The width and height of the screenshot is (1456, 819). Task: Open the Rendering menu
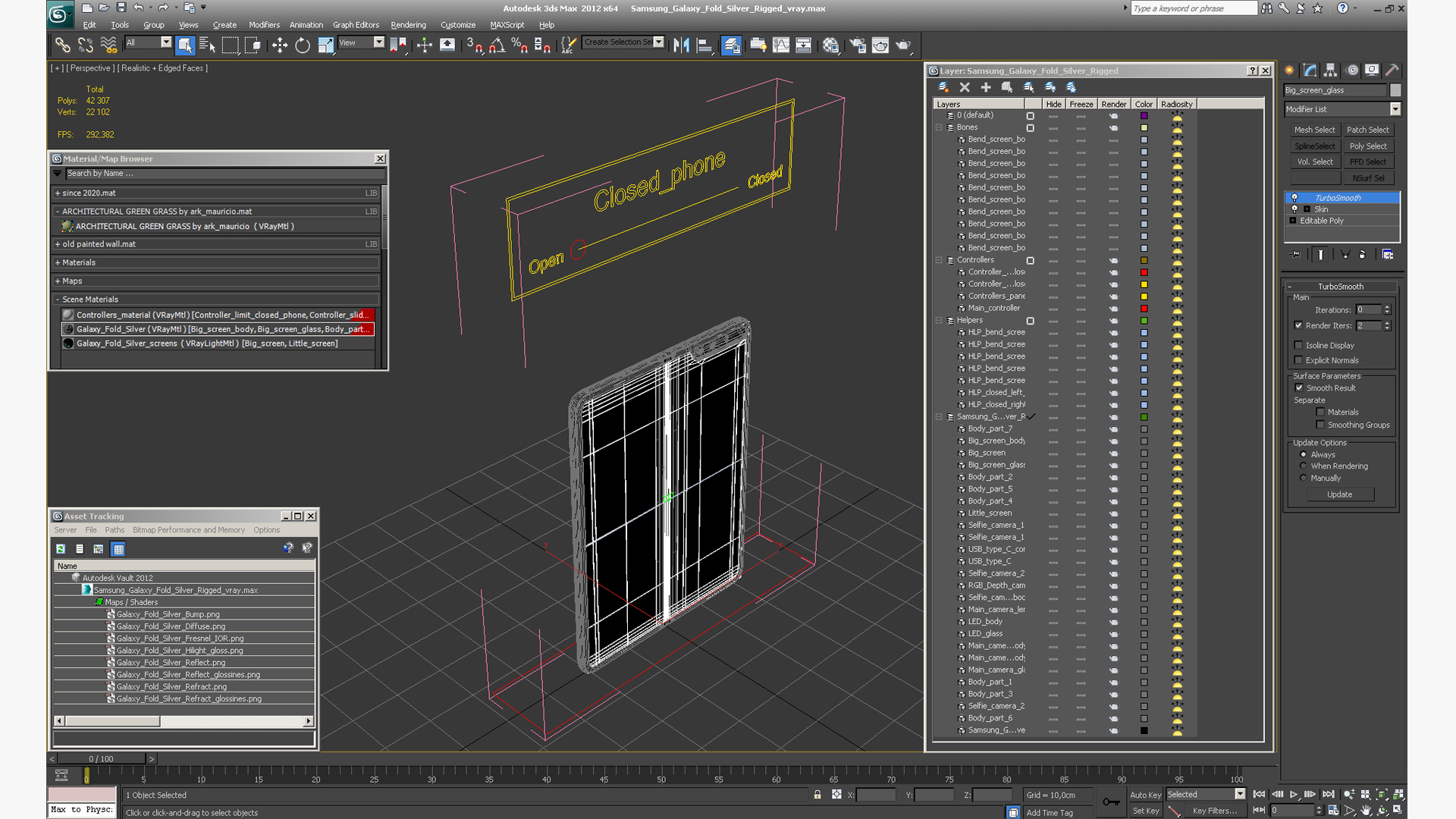(x=408, y=25)
